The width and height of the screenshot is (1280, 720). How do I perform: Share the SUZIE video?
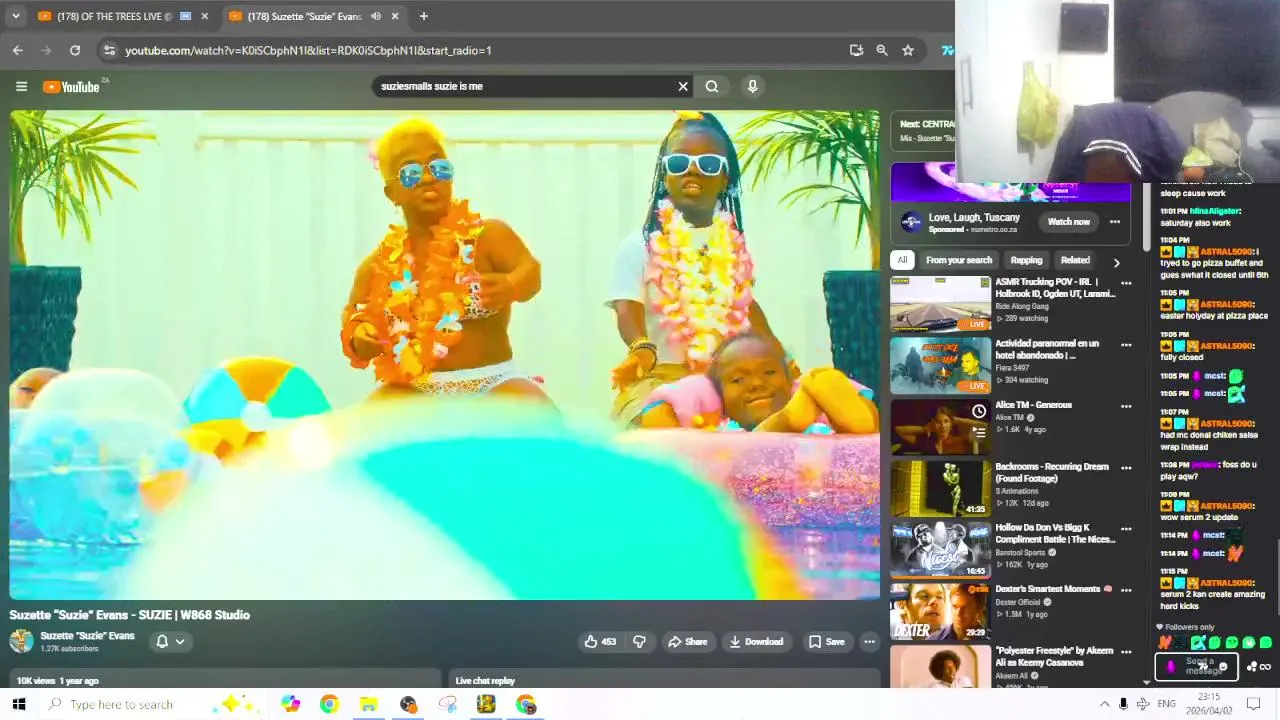(687, 642)
